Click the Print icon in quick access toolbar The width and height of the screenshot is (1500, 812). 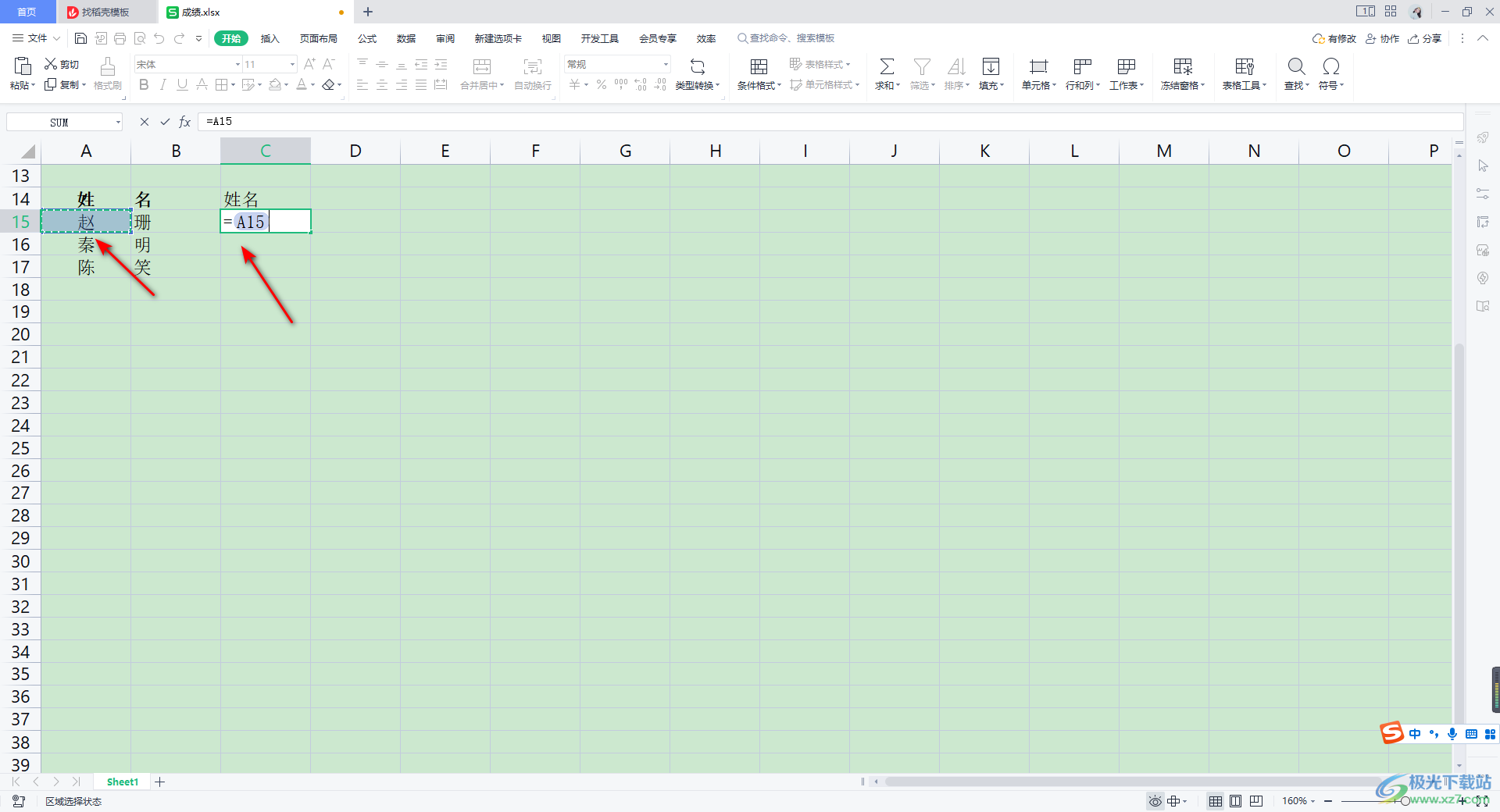[120, 38]
